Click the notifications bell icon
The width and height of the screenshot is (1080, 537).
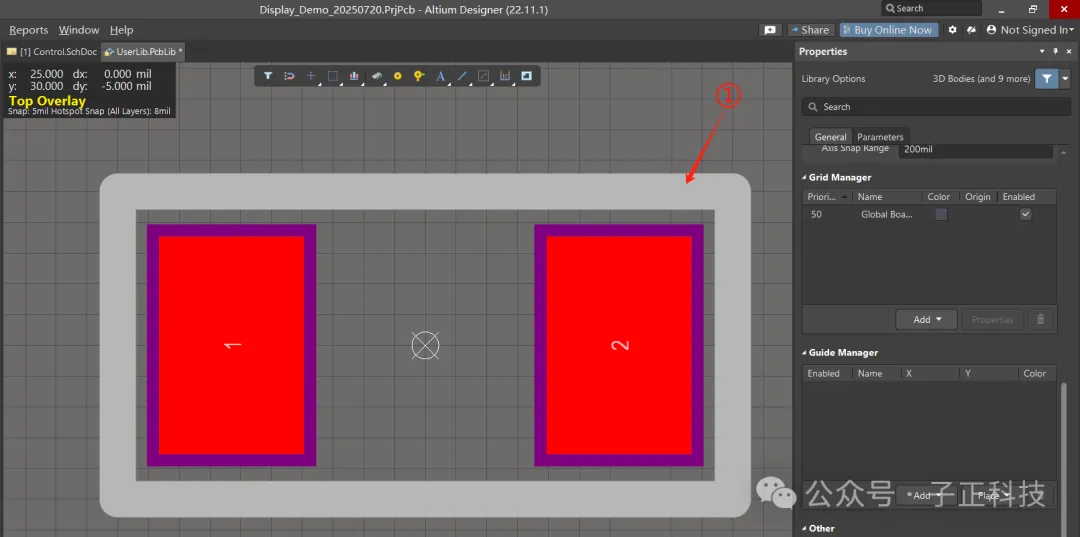tap(971, 30)
